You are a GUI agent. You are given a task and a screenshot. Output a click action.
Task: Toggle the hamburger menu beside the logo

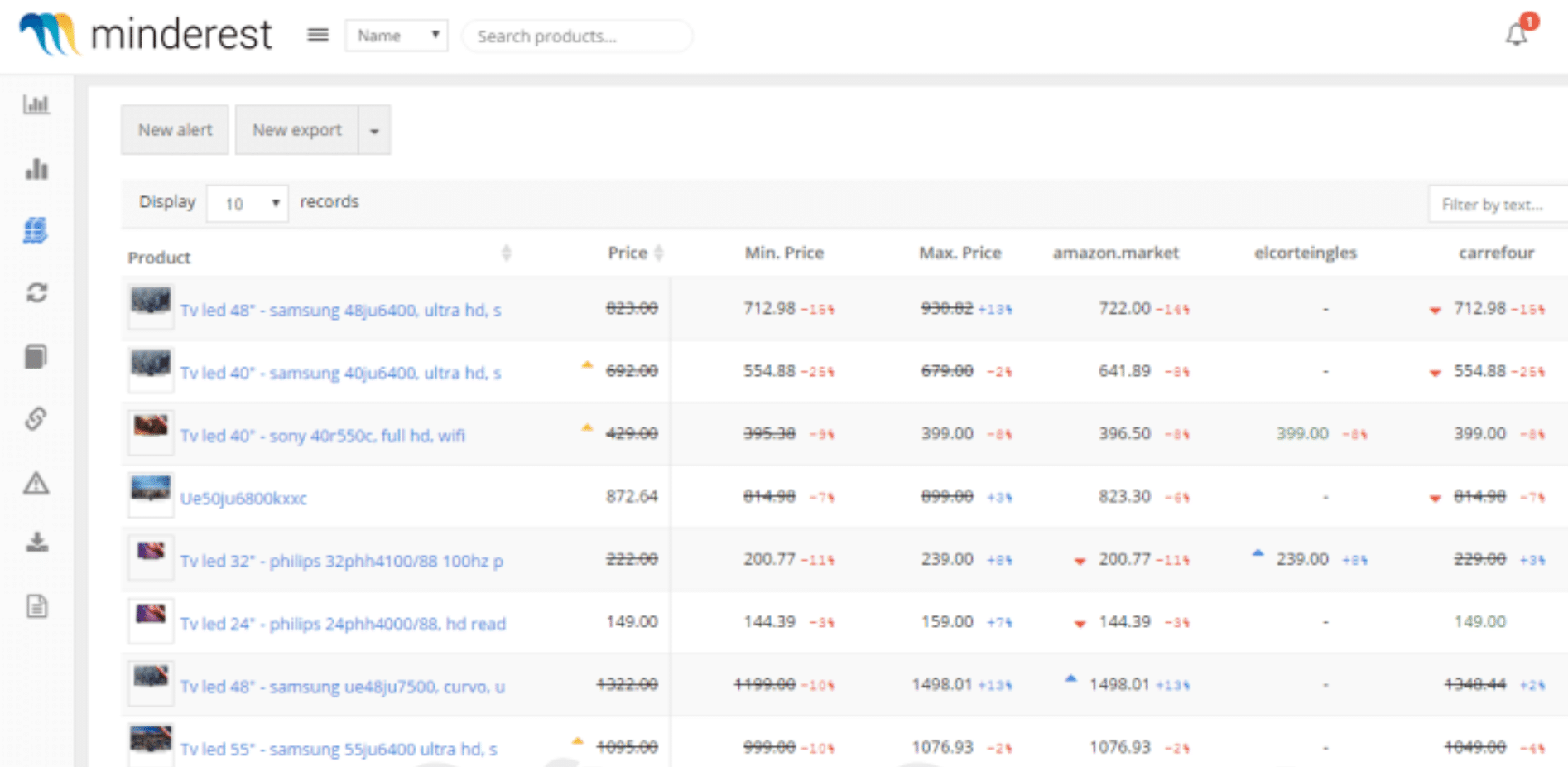pyautogui.click(x=317, y=35)
